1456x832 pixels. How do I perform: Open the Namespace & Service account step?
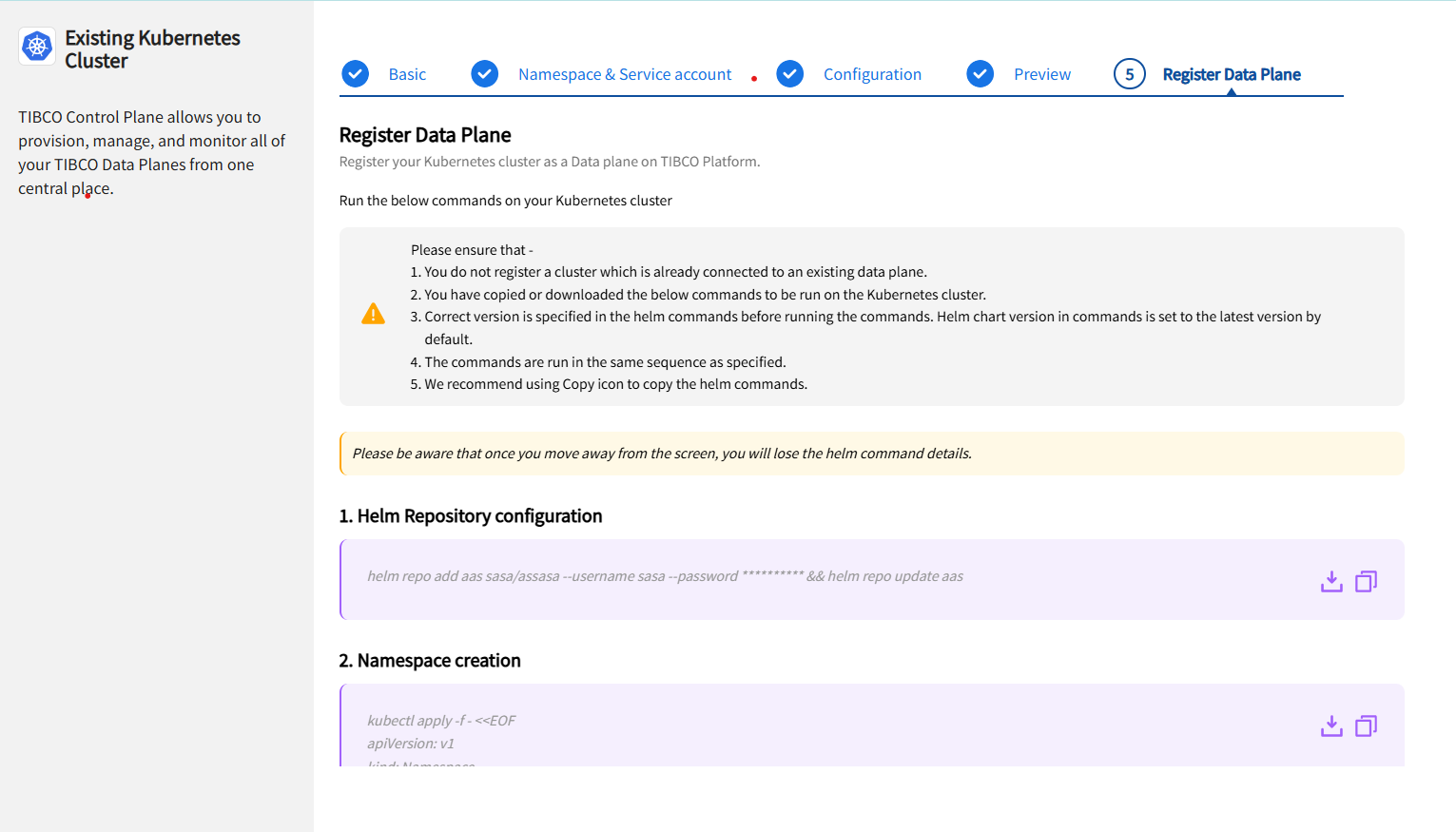(625, 74)
